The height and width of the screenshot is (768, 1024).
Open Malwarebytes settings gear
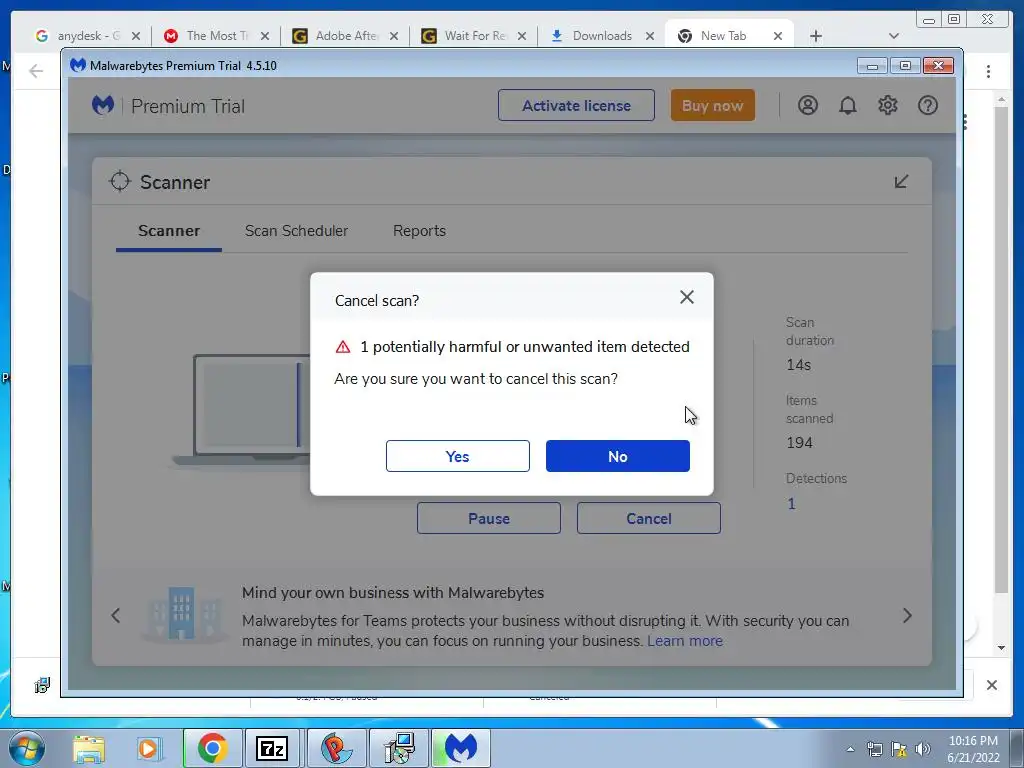(888, 105)
